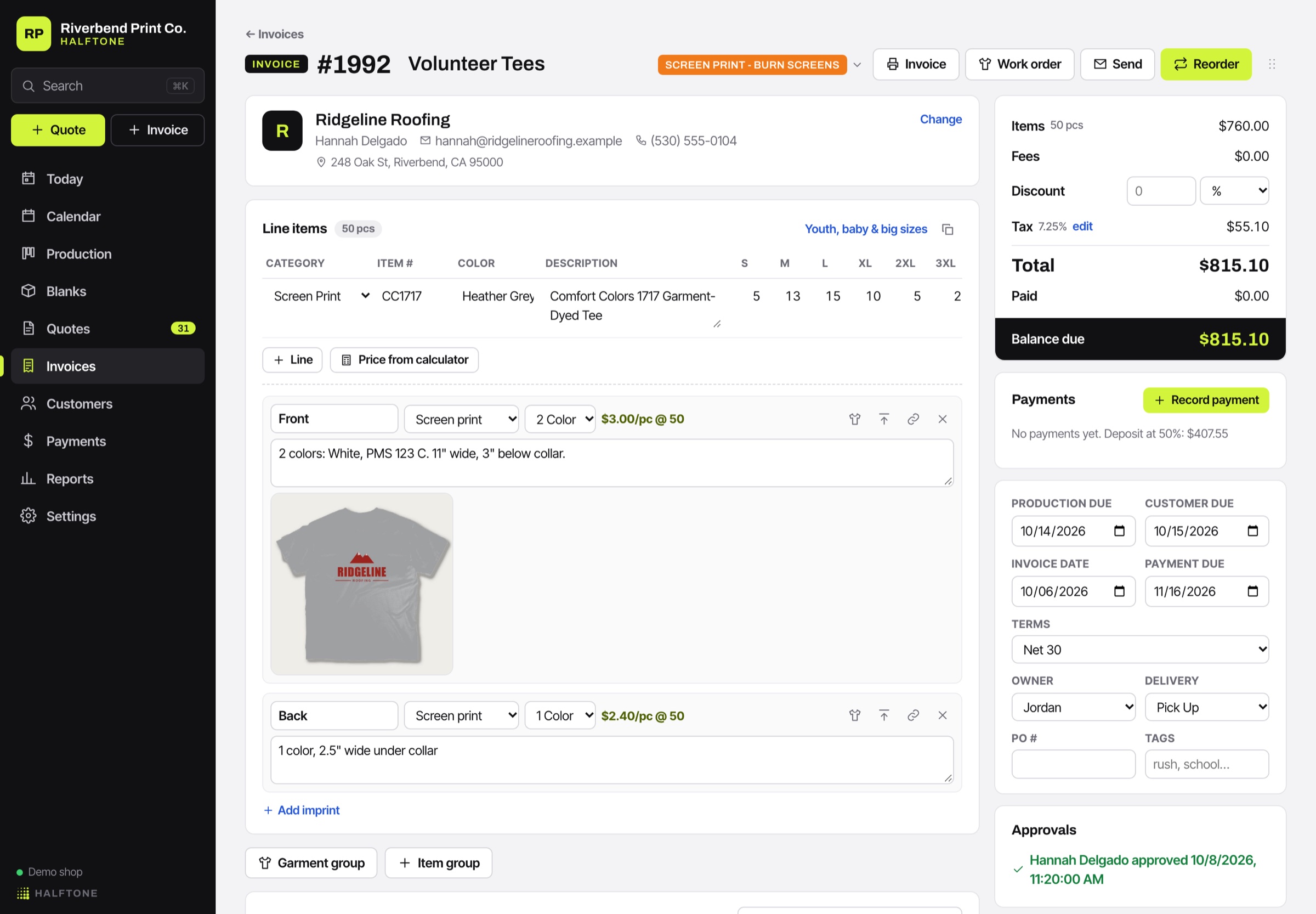Click the Record payment button
Screen dimensions: 1316x914
point(1206,400)
